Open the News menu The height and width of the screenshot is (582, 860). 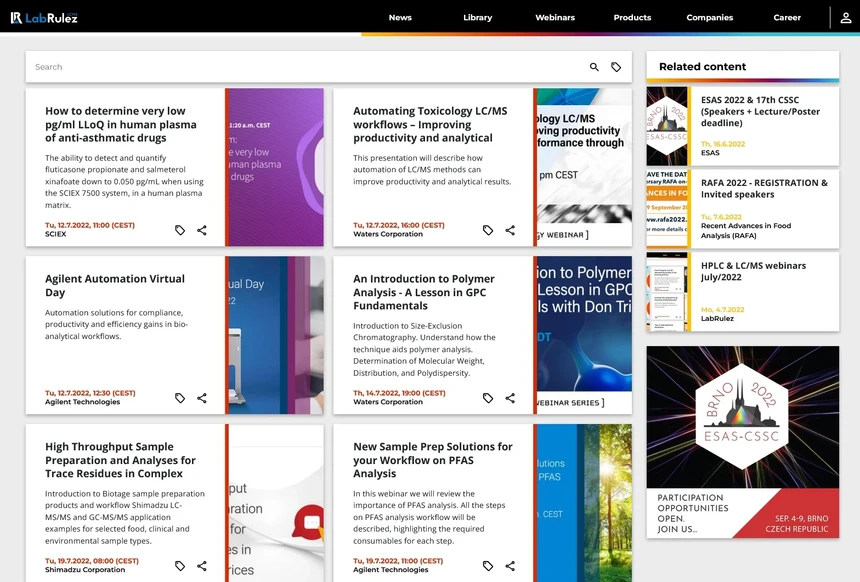tap(400, 18)
